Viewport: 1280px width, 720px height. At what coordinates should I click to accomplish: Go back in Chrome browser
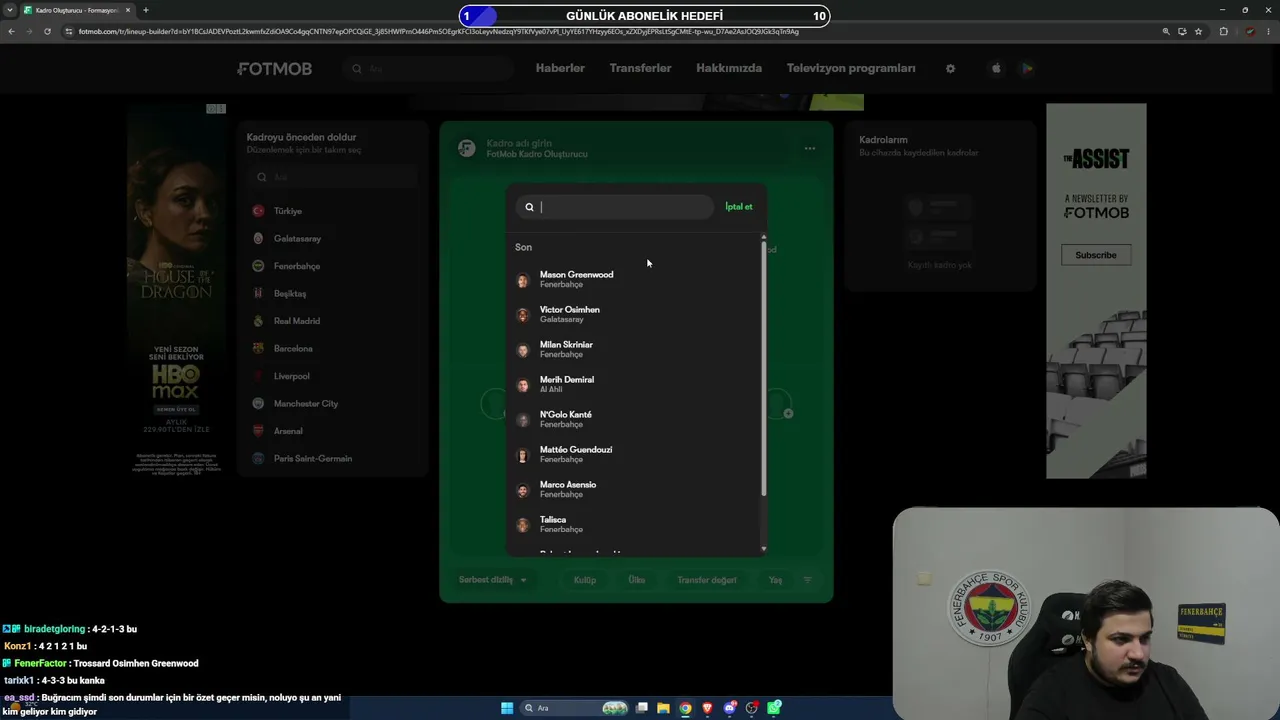coord(11,31)
